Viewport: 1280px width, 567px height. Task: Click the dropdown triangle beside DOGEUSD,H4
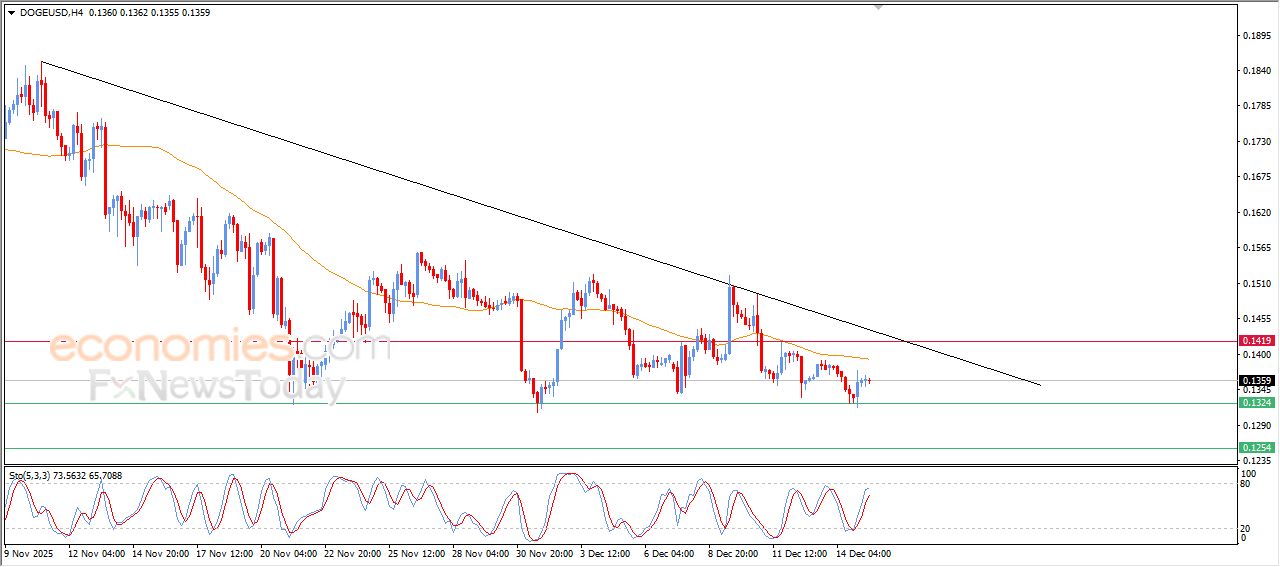click(11, 13)
